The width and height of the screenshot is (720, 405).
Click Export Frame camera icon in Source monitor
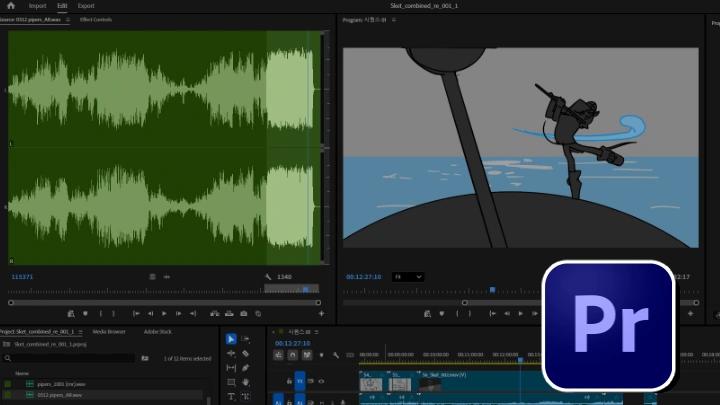coord(243,313)
